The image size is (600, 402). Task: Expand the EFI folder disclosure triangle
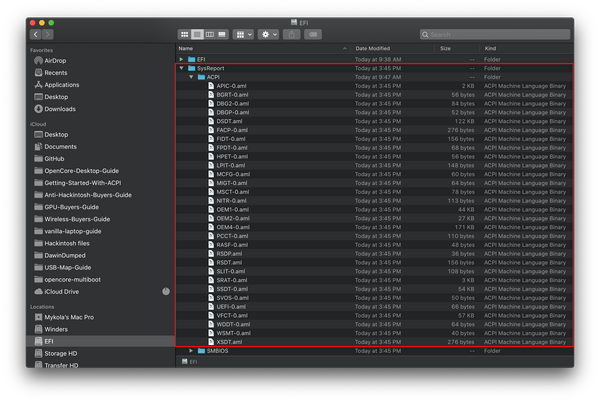coord(181,59)
